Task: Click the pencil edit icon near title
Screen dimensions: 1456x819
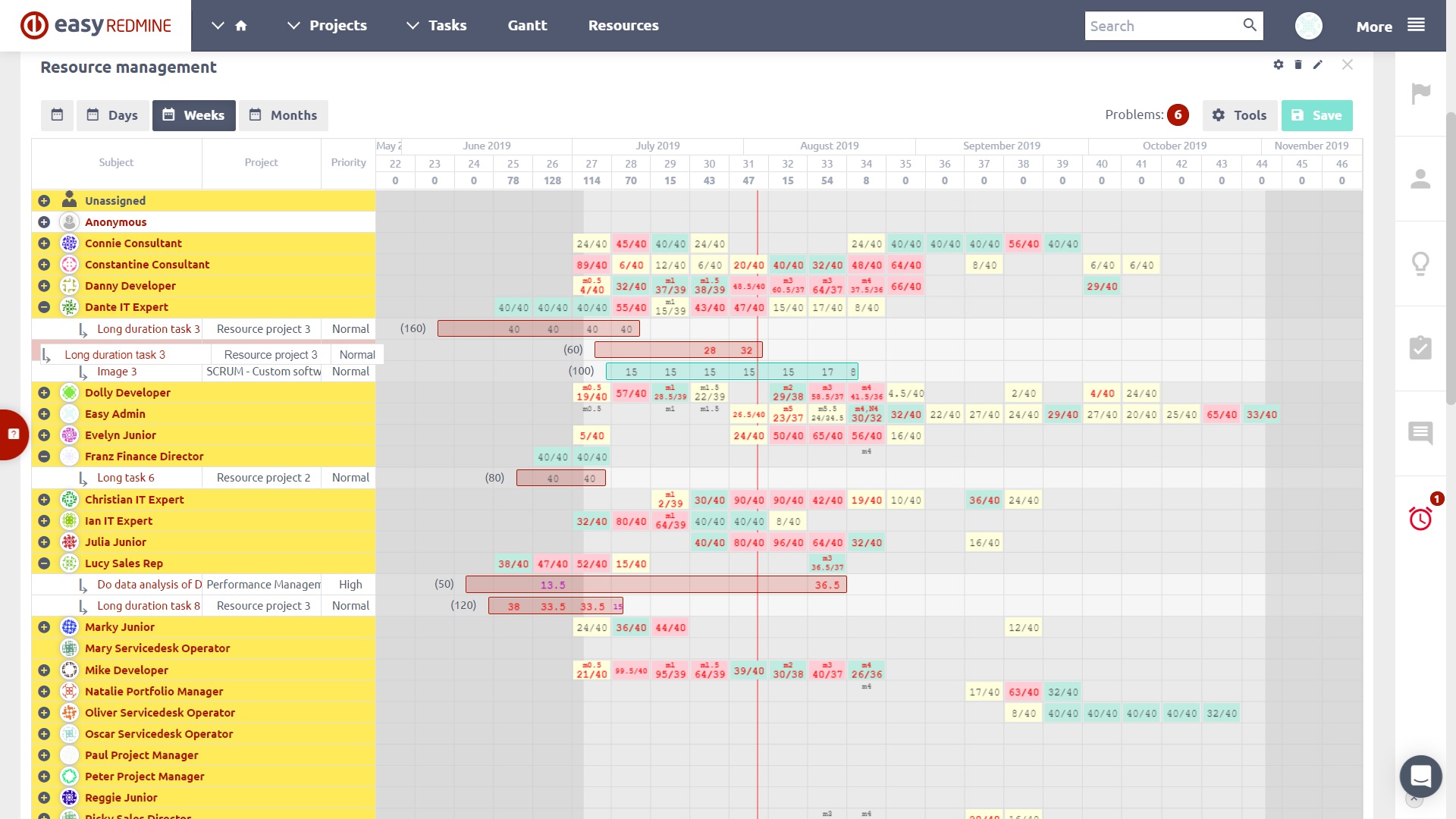Action: pos(1318,64)
